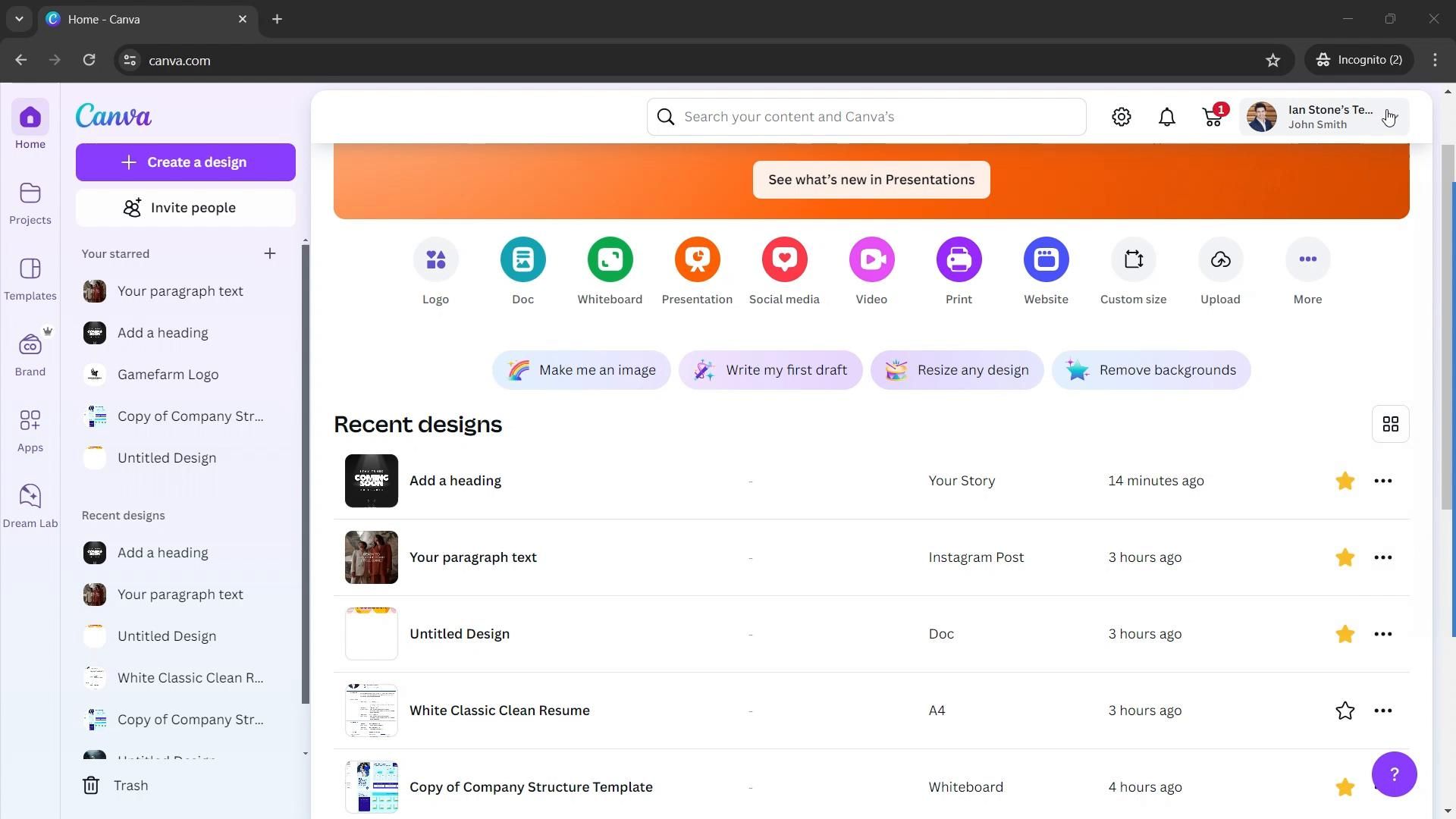
Task: Open the notifications bell icon
Action: click(x=1166, y=117)
